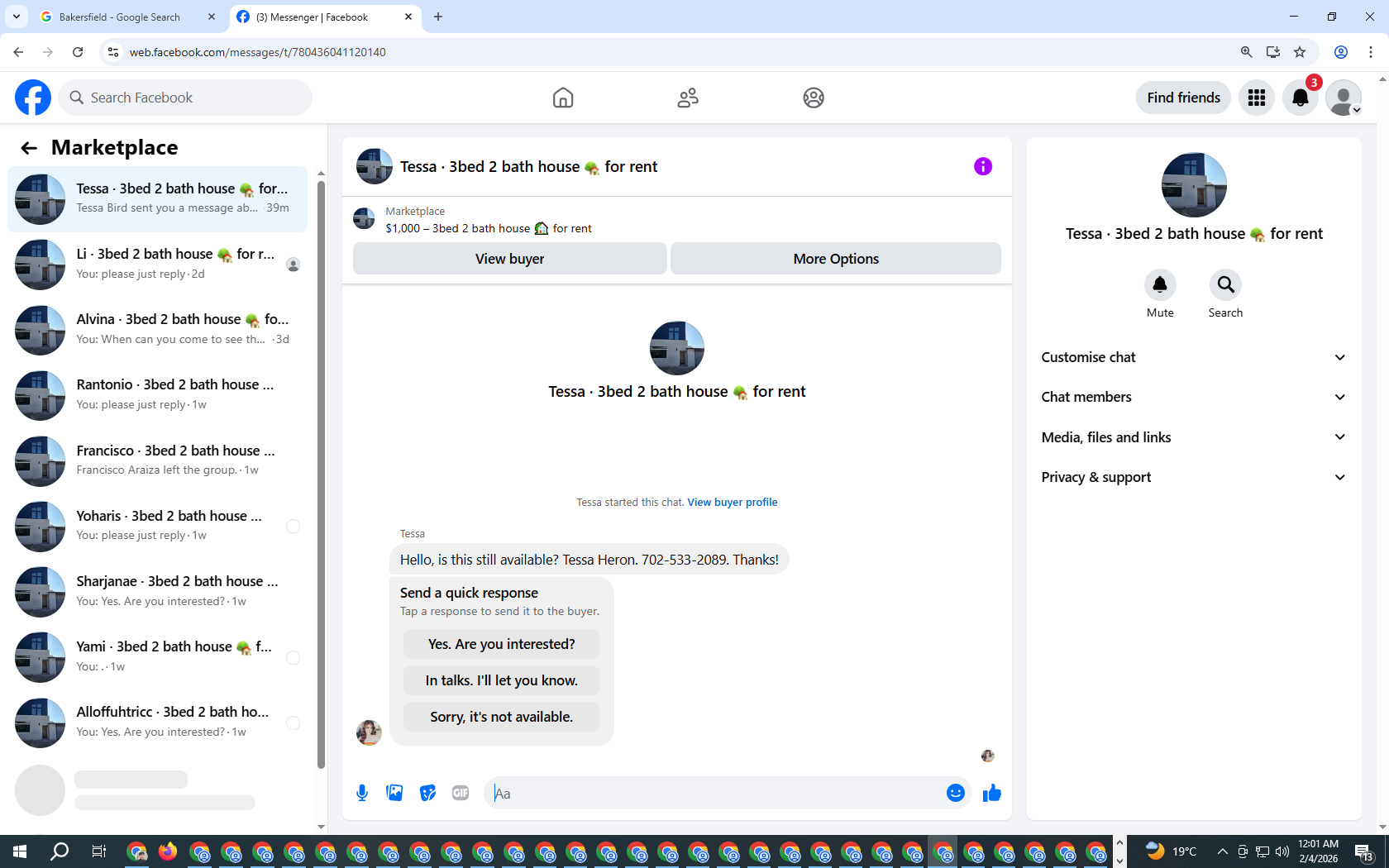1389x868 pixels.
Task: Open the Rantonio conversation in the list
Action: (x=157, y=395)
